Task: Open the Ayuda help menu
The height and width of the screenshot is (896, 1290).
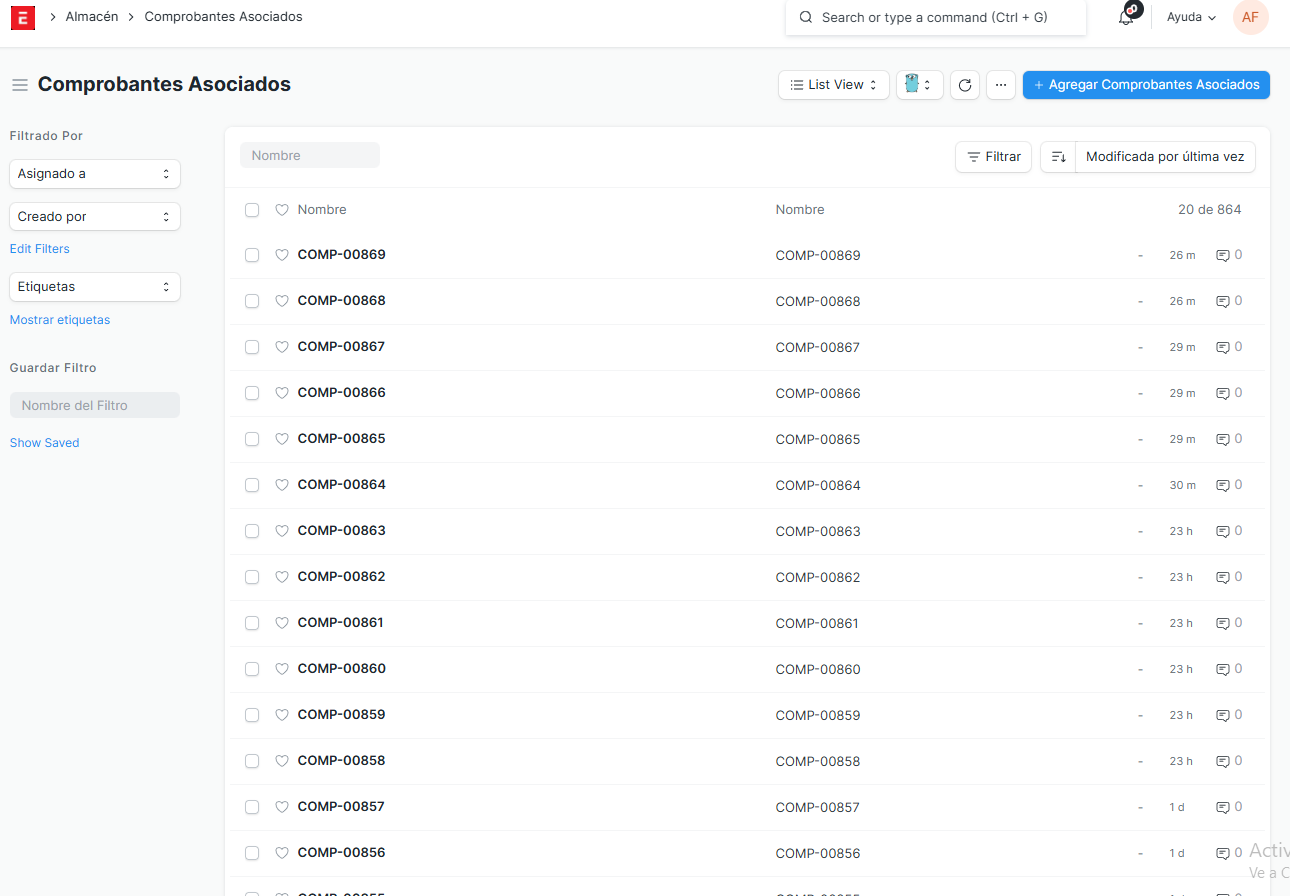Action: [x=1191, y=17]
